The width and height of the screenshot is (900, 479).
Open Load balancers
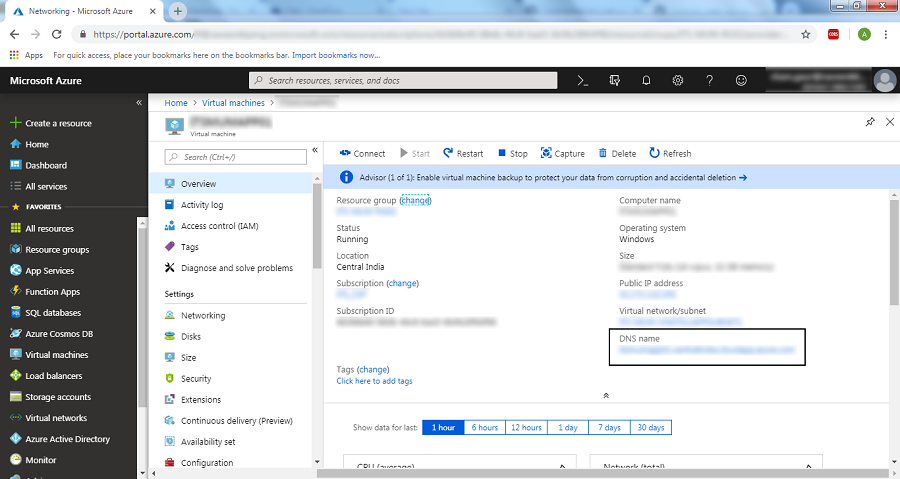[46, 376]
